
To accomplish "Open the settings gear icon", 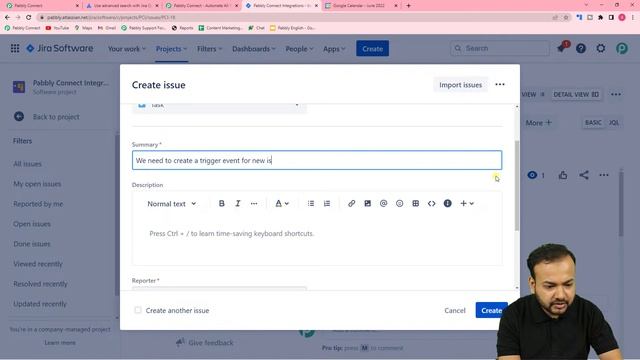I will (601, 49).
